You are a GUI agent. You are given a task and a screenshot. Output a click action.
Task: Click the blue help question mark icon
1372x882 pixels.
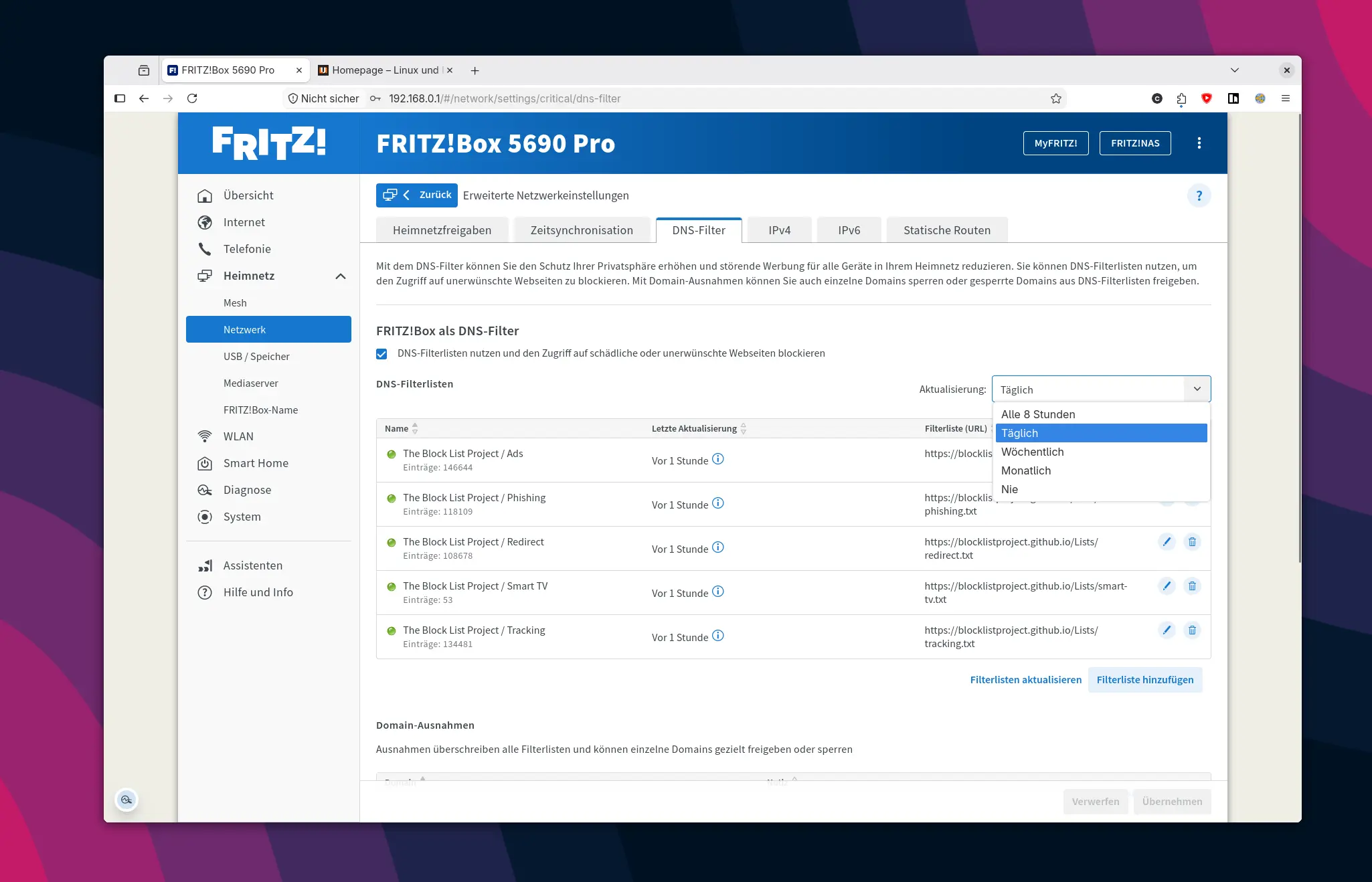pos(1199,195)
